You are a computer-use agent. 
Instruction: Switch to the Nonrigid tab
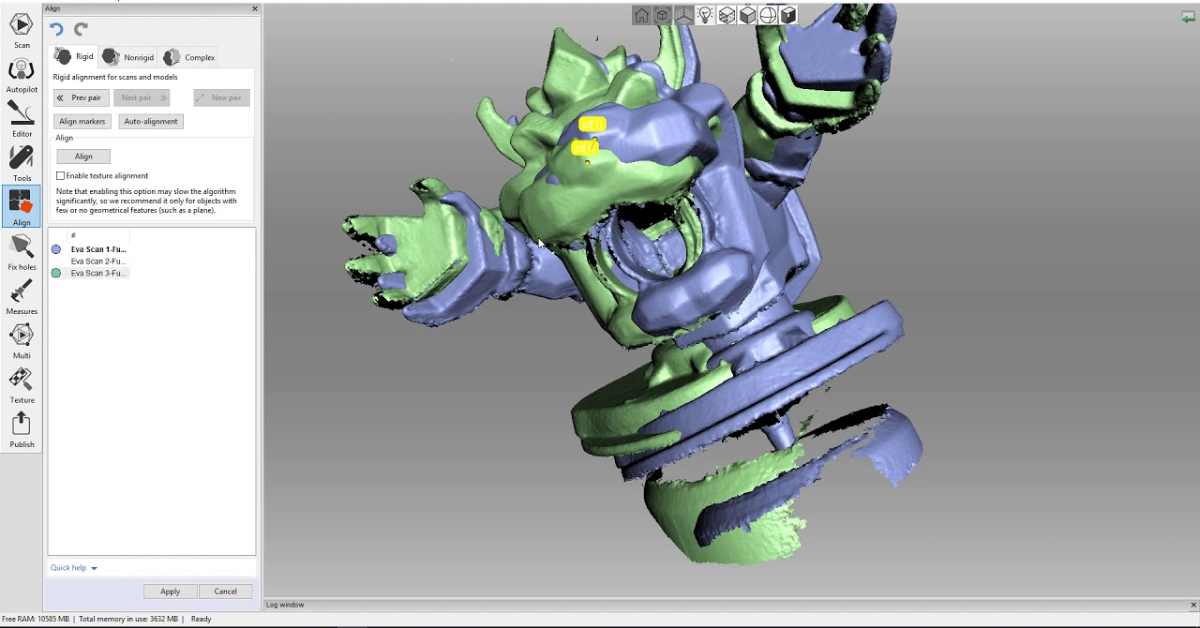click(x=128, y=56)
